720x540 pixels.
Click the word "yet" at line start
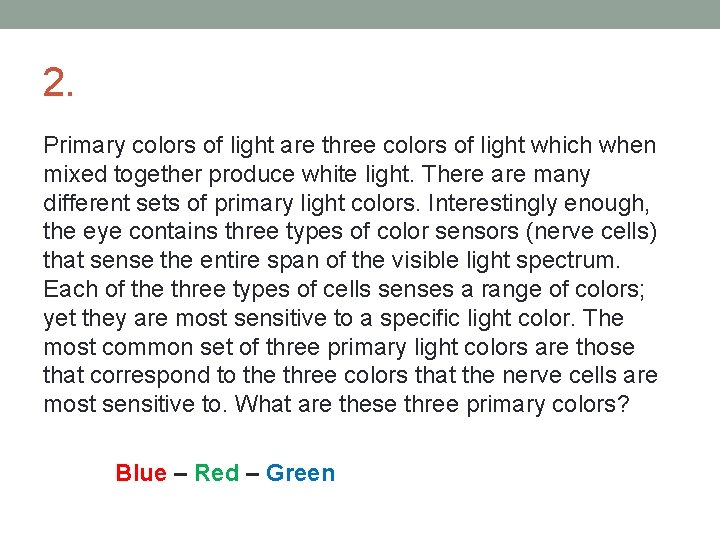pos(59,319)
